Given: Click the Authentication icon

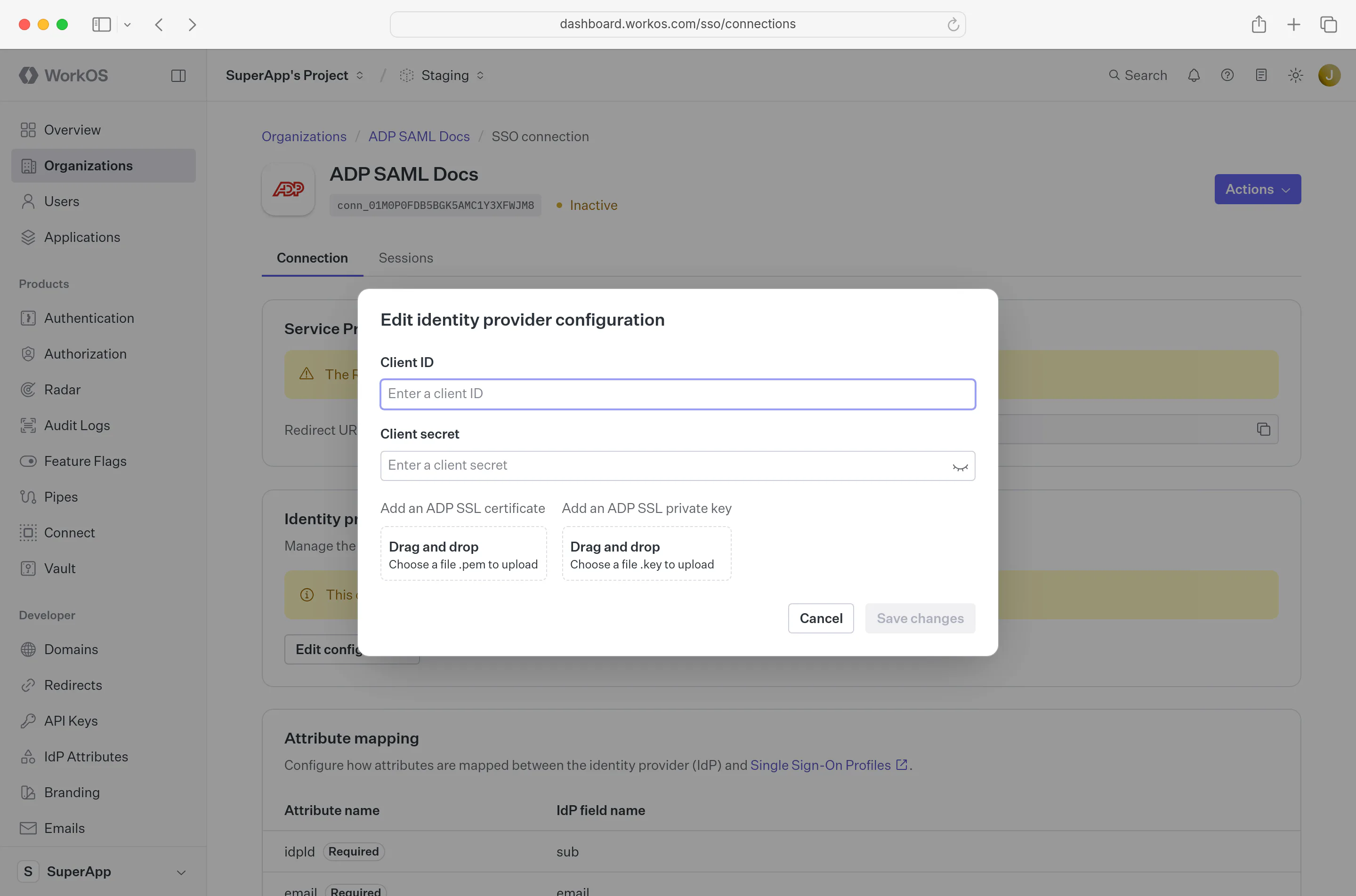Looking at the screenshot, I should pos(28,318).
